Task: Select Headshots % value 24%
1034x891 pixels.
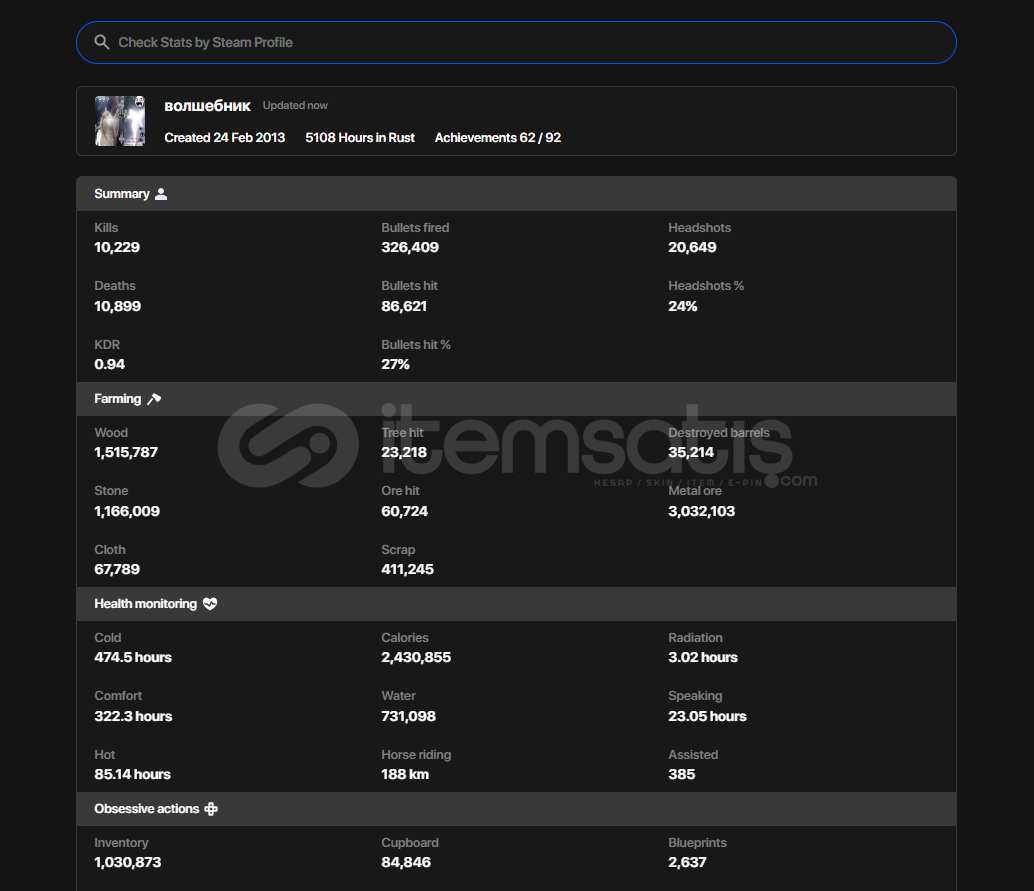Action: [683, 306]
